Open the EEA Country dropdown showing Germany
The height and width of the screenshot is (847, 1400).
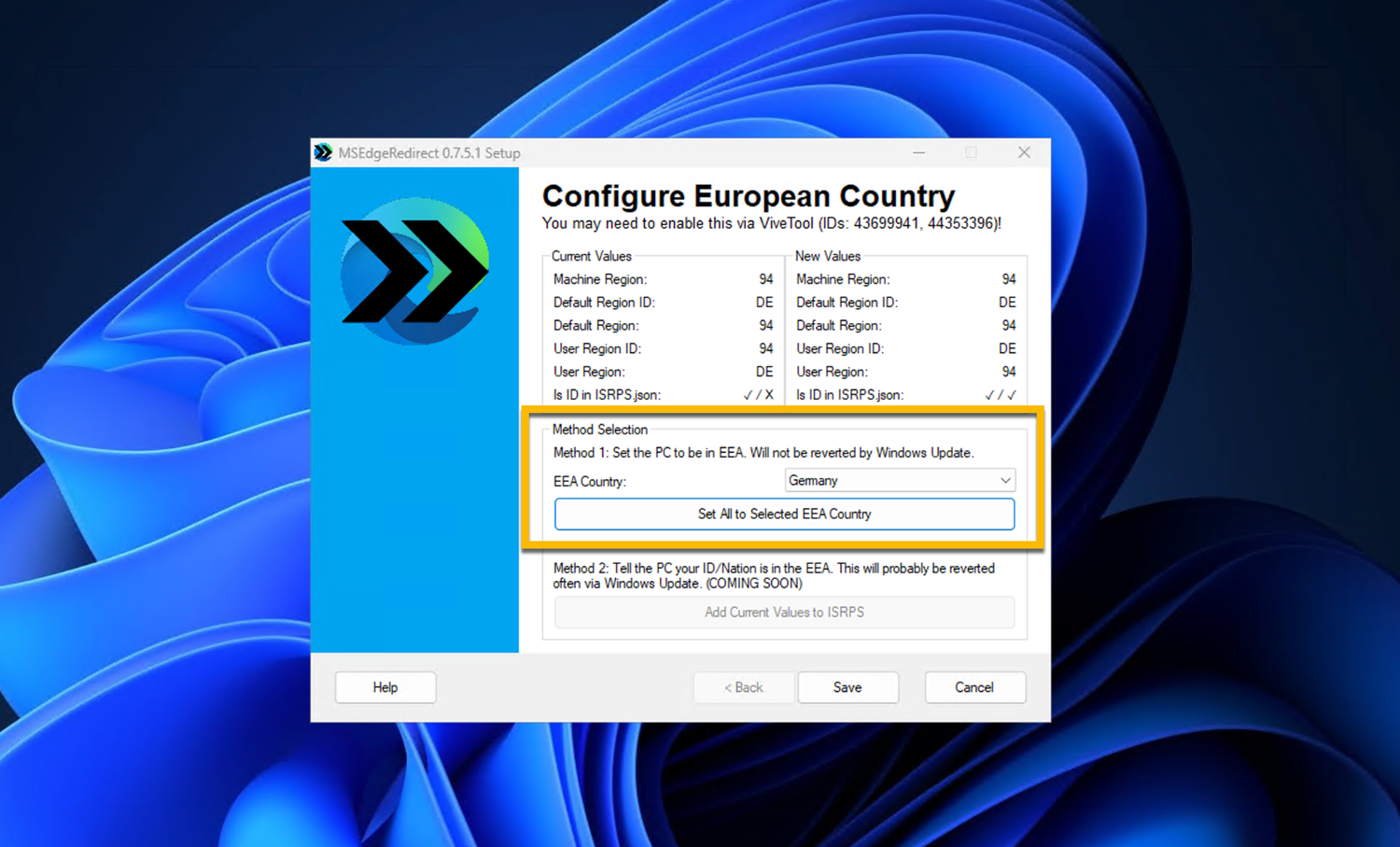900,481
